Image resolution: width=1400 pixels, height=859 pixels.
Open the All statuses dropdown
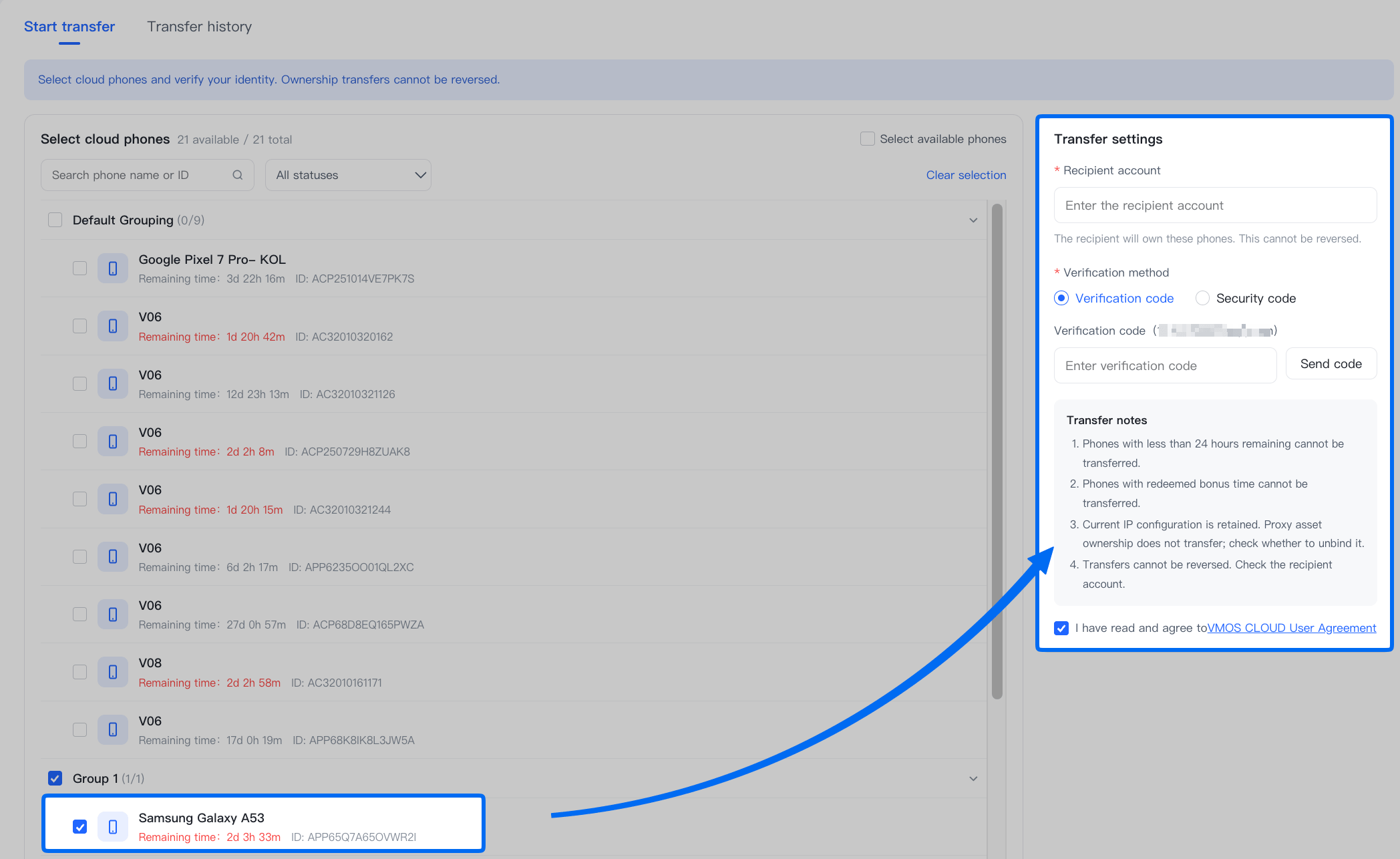(348, 175)
